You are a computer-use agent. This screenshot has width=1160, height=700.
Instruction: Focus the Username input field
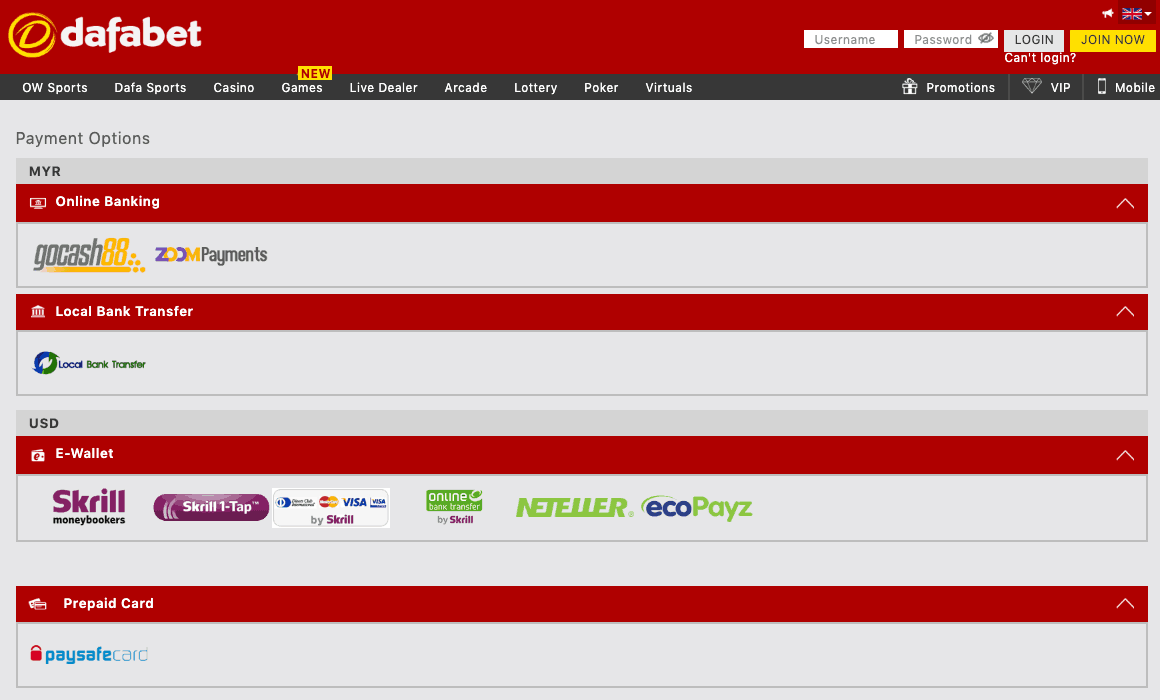850,40
